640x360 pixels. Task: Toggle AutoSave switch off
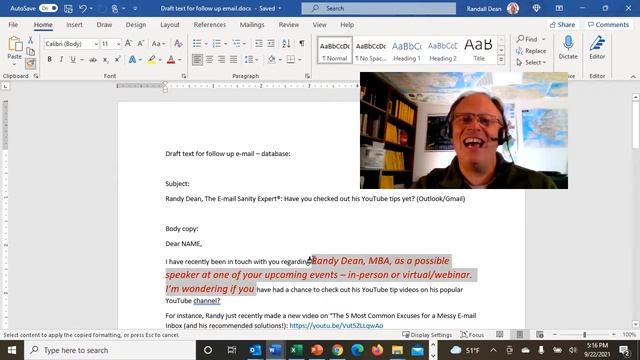pos(49,8)
